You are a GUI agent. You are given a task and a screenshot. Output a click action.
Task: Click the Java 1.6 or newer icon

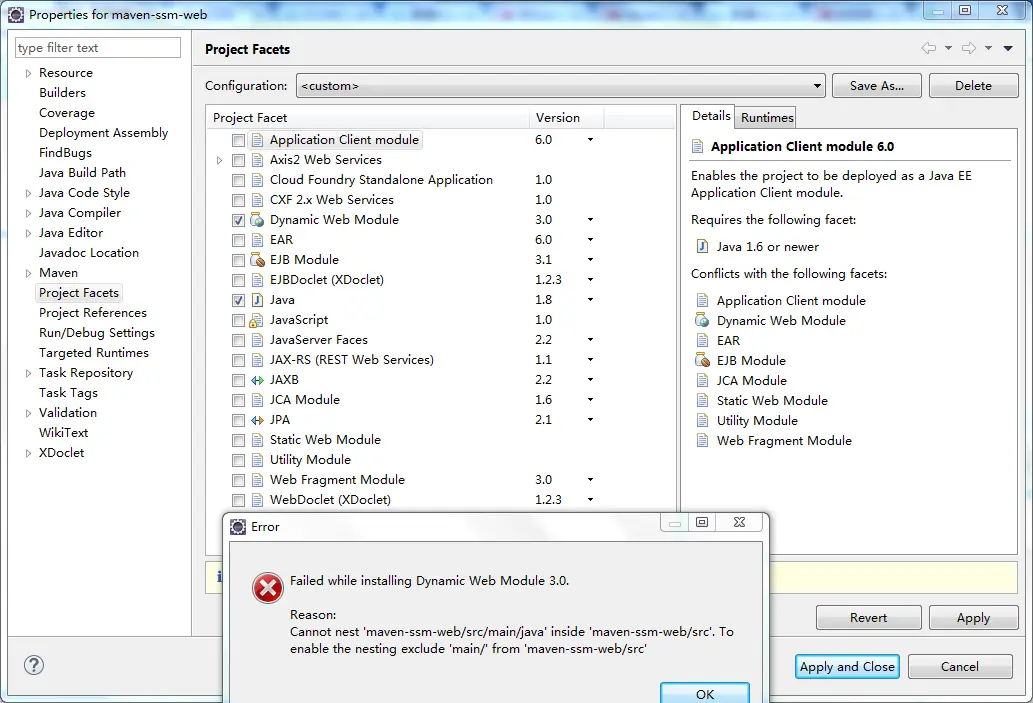tap(702, 246)
